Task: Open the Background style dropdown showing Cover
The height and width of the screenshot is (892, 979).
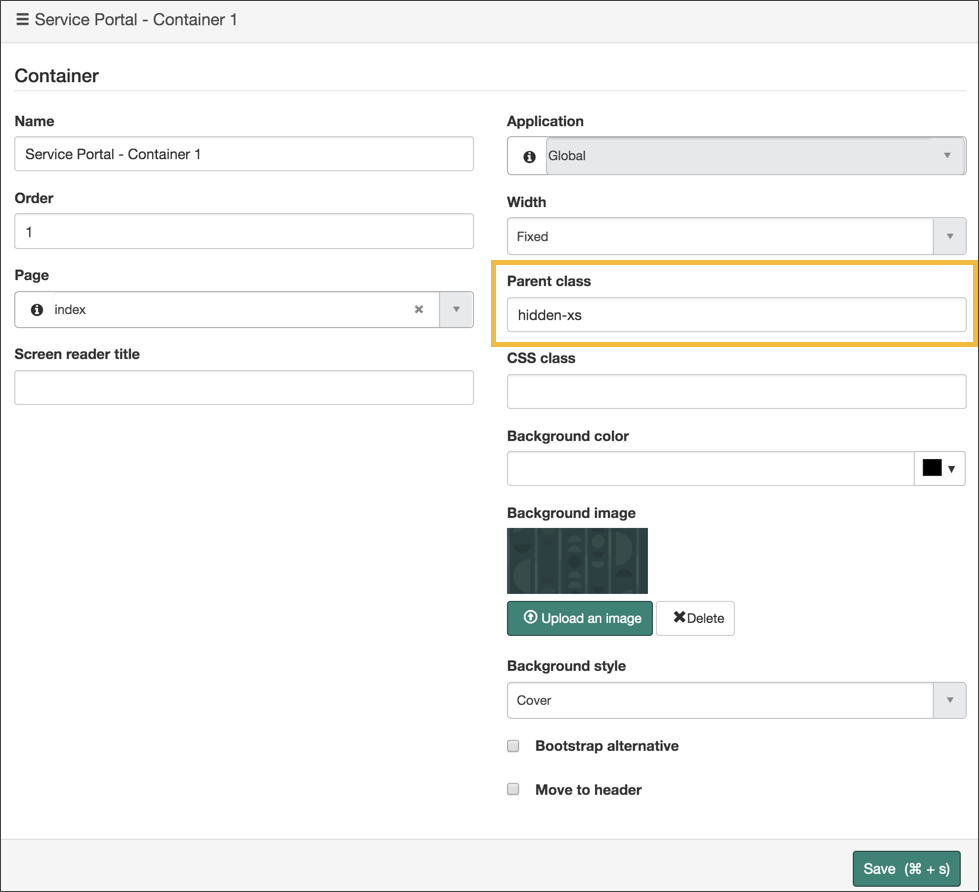Action: [948, 700]
